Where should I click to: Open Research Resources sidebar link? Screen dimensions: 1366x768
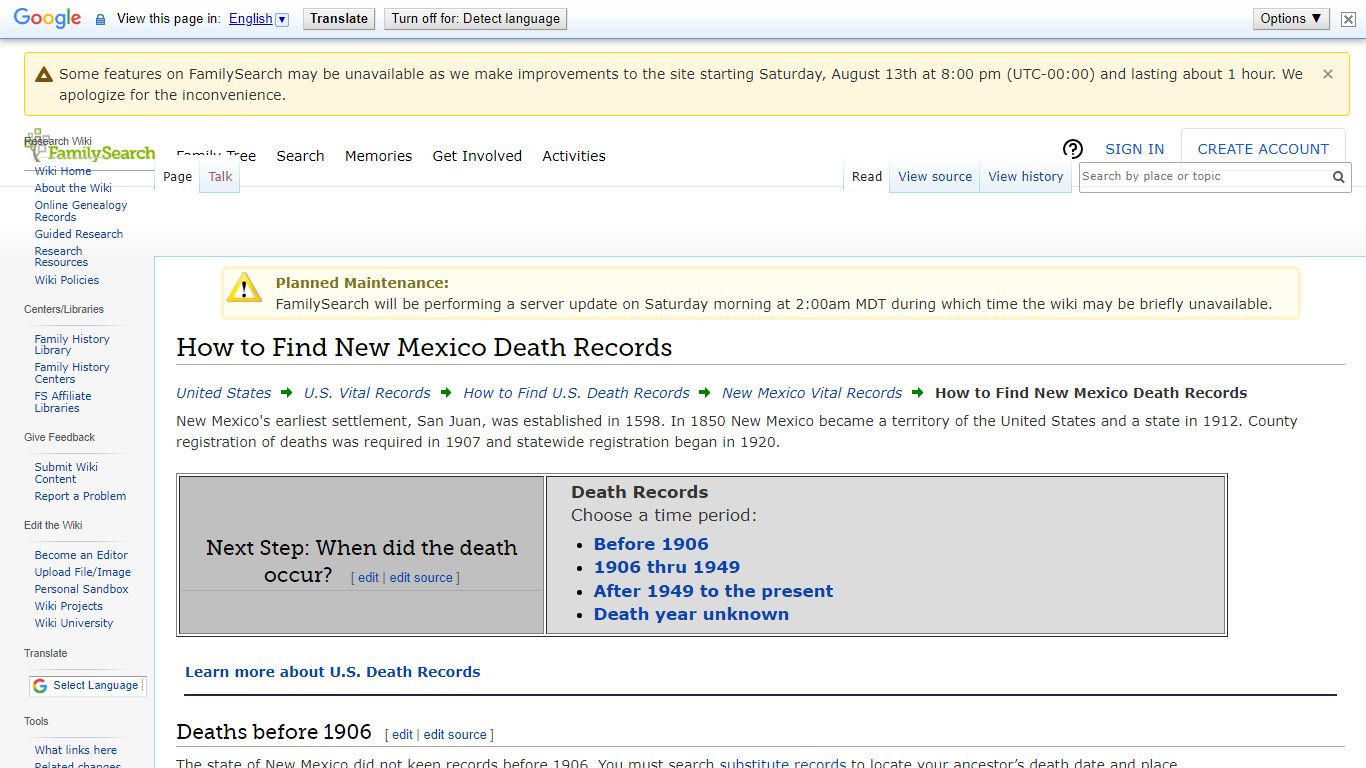[61, 257]
